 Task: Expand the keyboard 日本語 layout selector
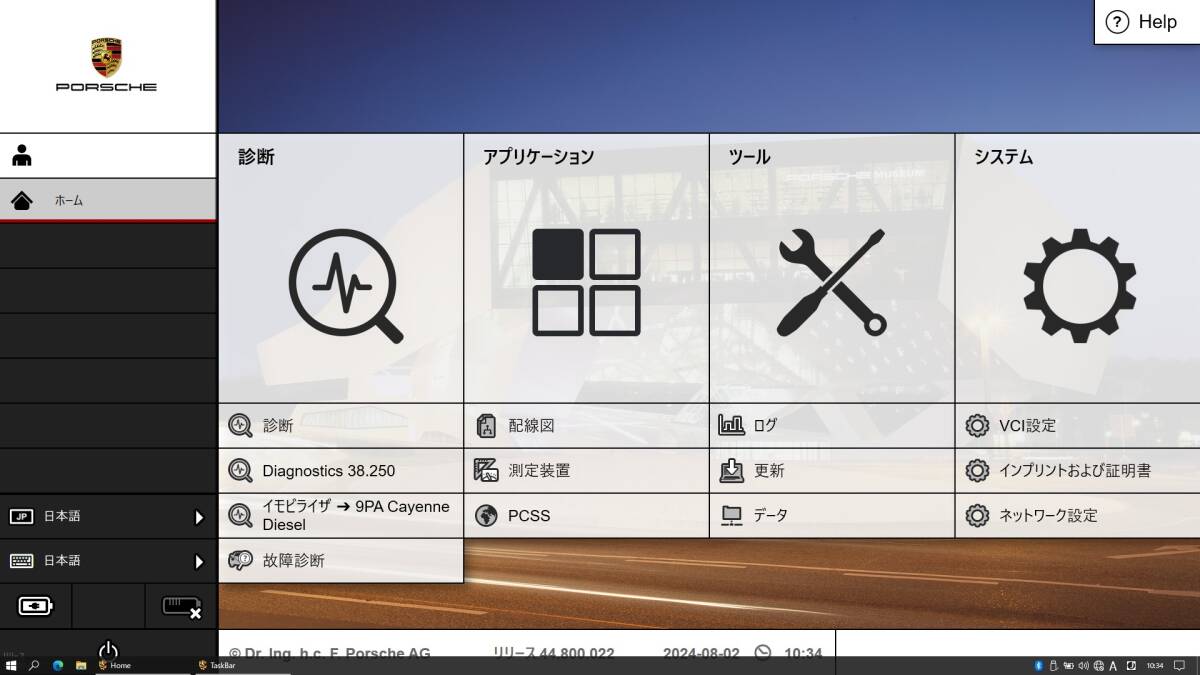[108, 561]
